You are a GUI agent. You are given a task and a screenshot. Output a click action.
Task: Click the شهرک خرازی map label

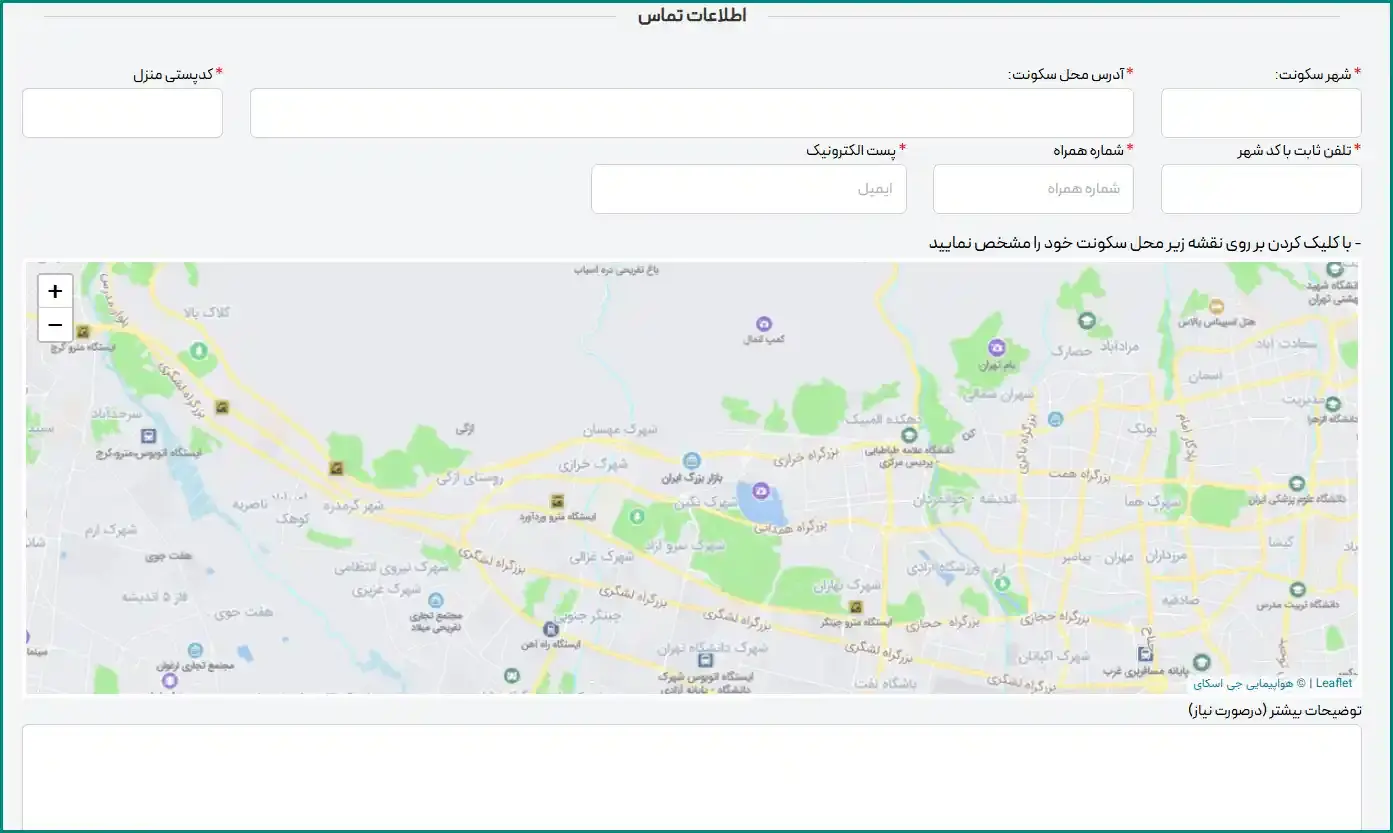pos(592,465)
